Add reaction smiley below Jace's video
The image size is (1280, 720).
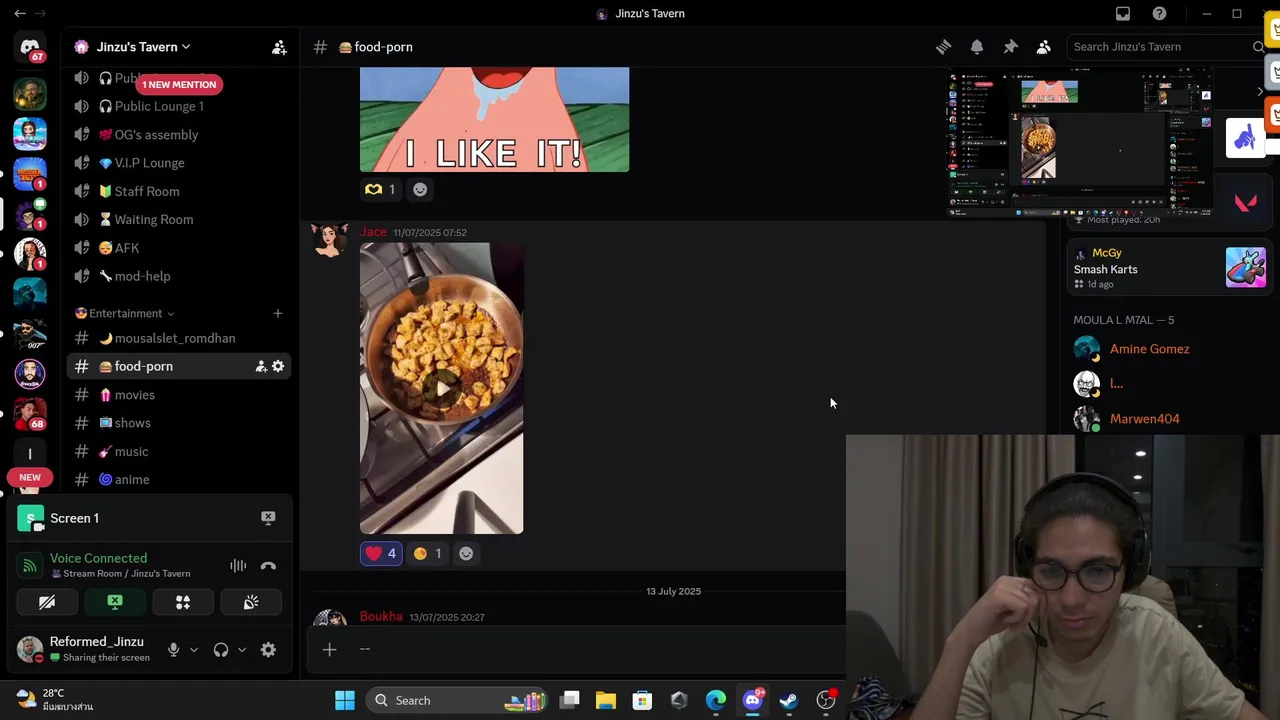point(466,553)
